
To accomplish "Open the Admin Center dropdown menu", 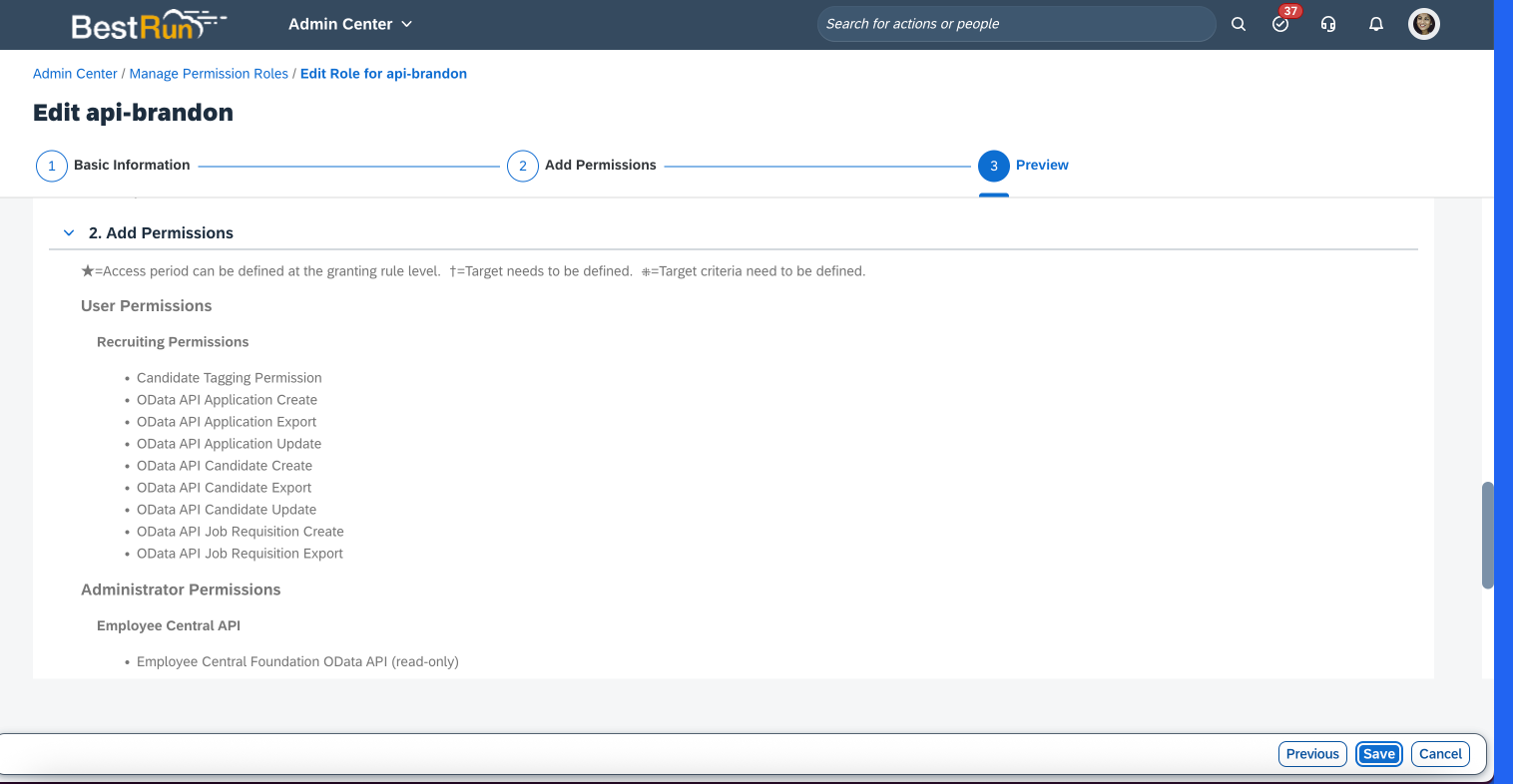I will [350, 24].
